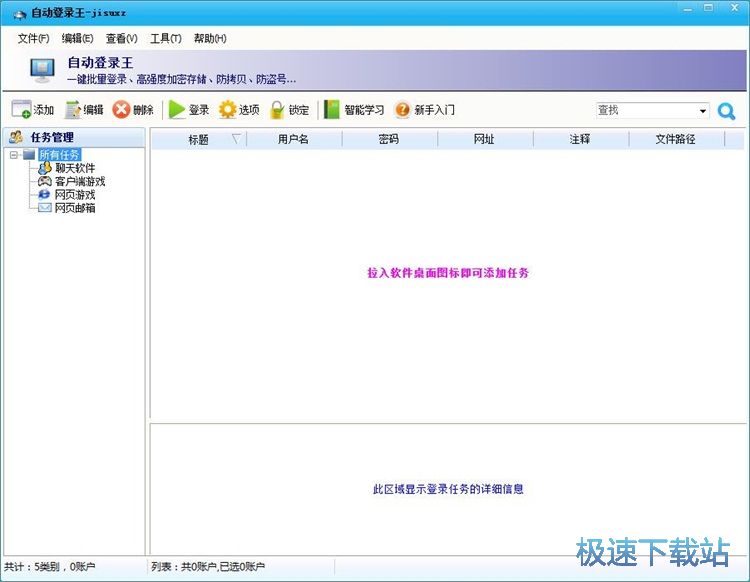Click the 网页邮箱 envelope icon
This screenshot has height=582, width=750.
pyautogui.click(x=44, y=208)
